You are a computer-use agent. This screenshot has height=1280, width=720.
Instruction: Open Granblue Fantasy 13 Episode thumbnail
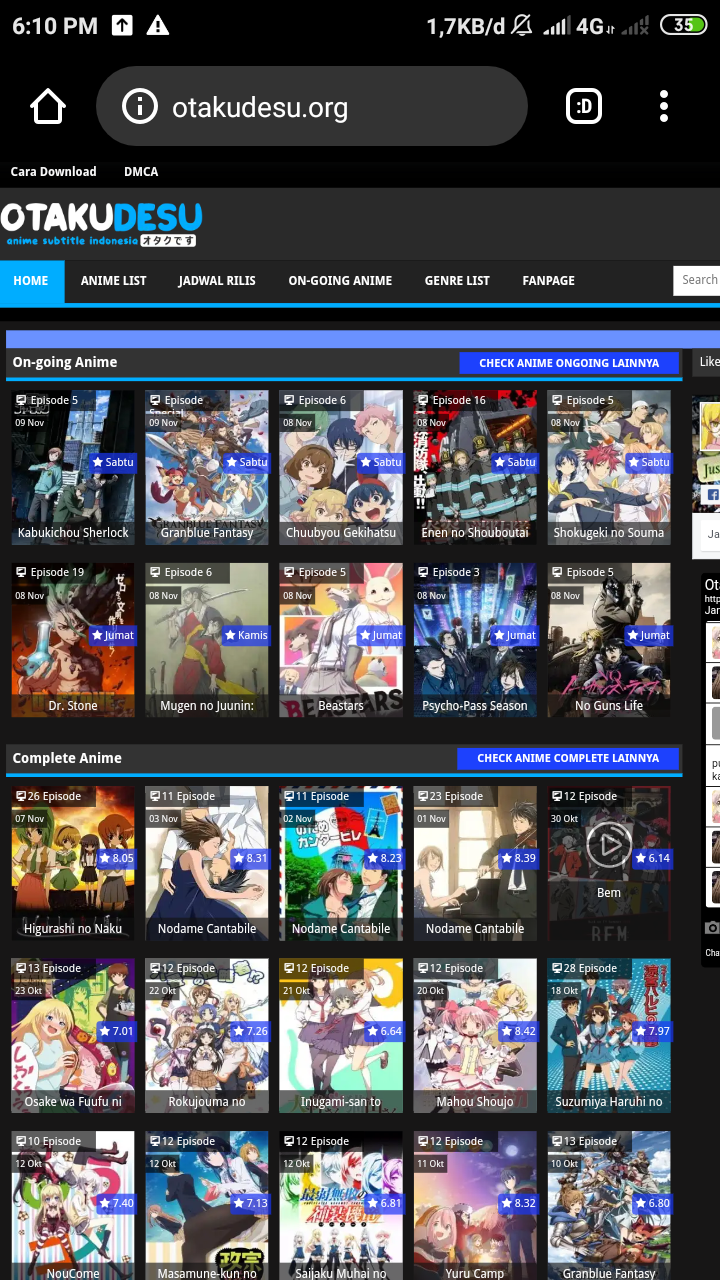click(609, 1206)
